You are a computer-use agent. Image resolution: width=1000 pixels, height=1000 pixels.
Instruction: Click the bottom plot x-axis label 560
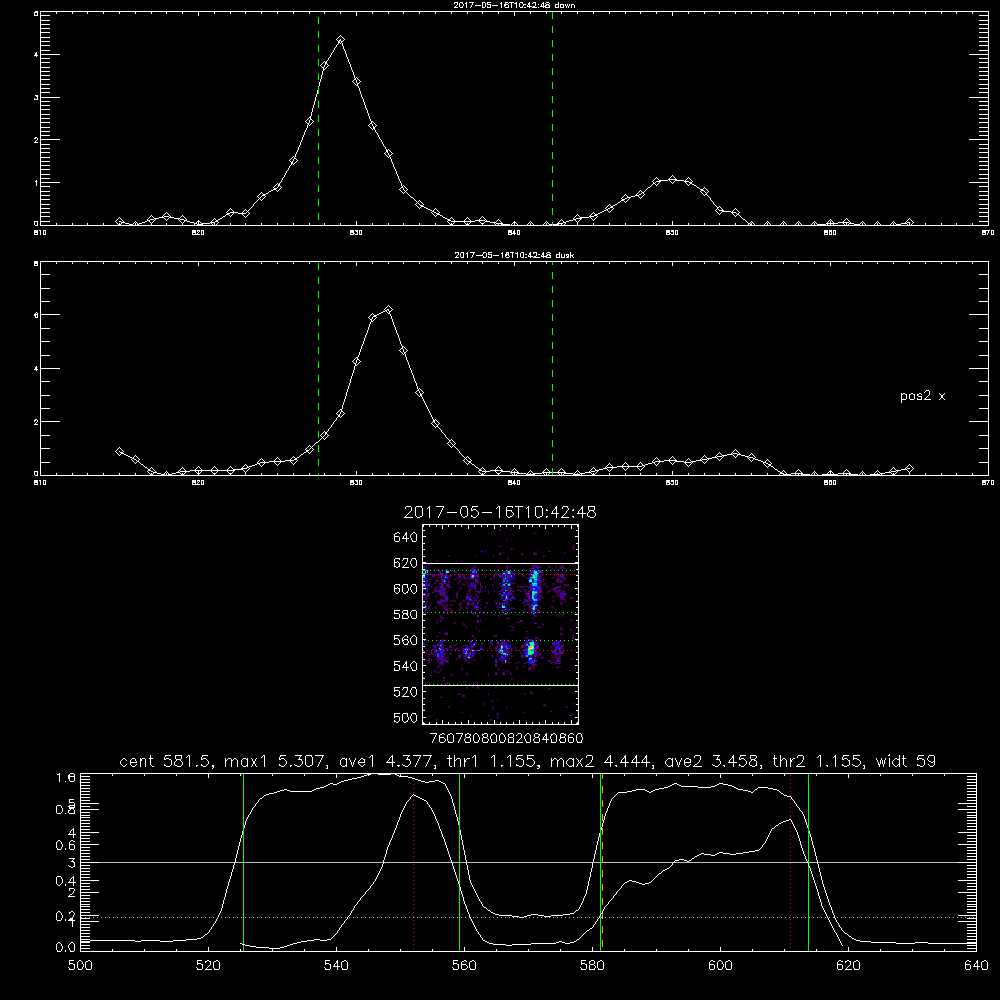[464, 966]
